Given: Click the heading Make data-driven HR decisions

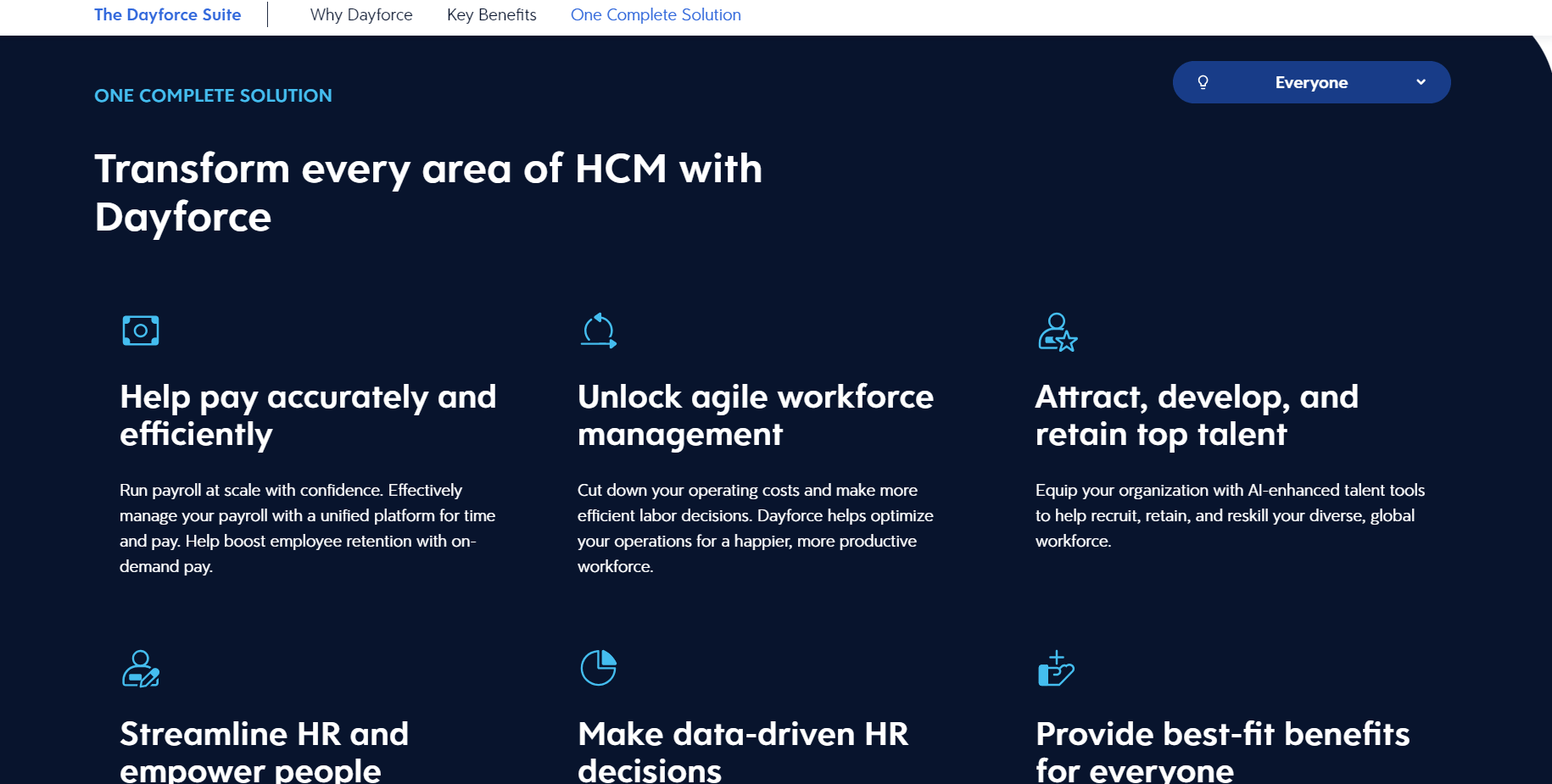Looking at the screenshot, I should [x=743, y=751].
